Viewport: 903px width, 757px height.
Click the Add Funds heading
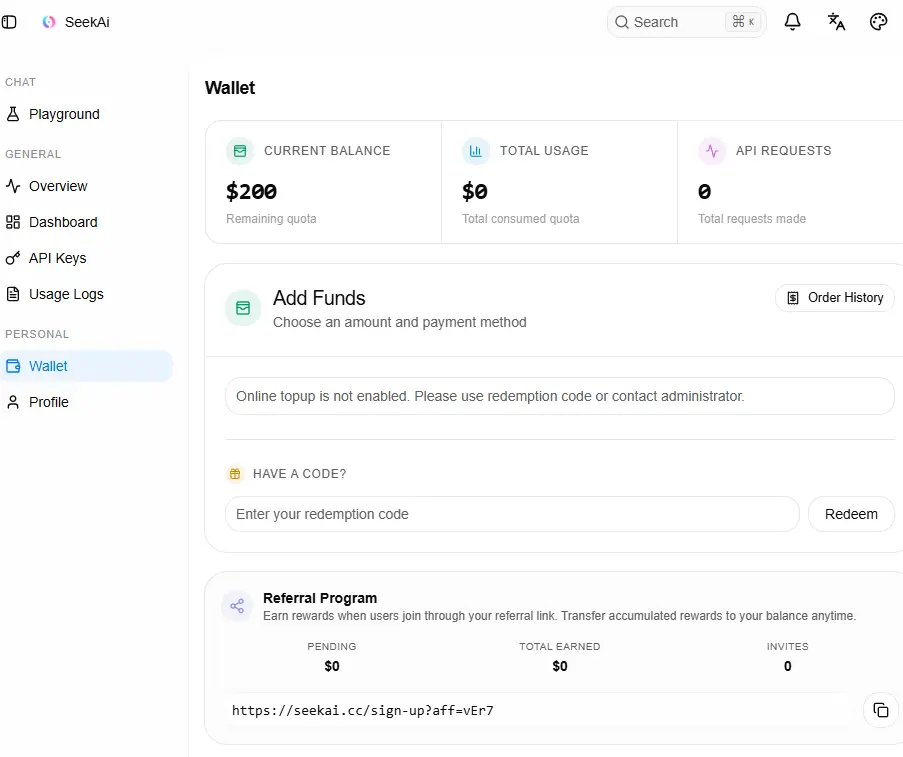(x=319, y=298)
